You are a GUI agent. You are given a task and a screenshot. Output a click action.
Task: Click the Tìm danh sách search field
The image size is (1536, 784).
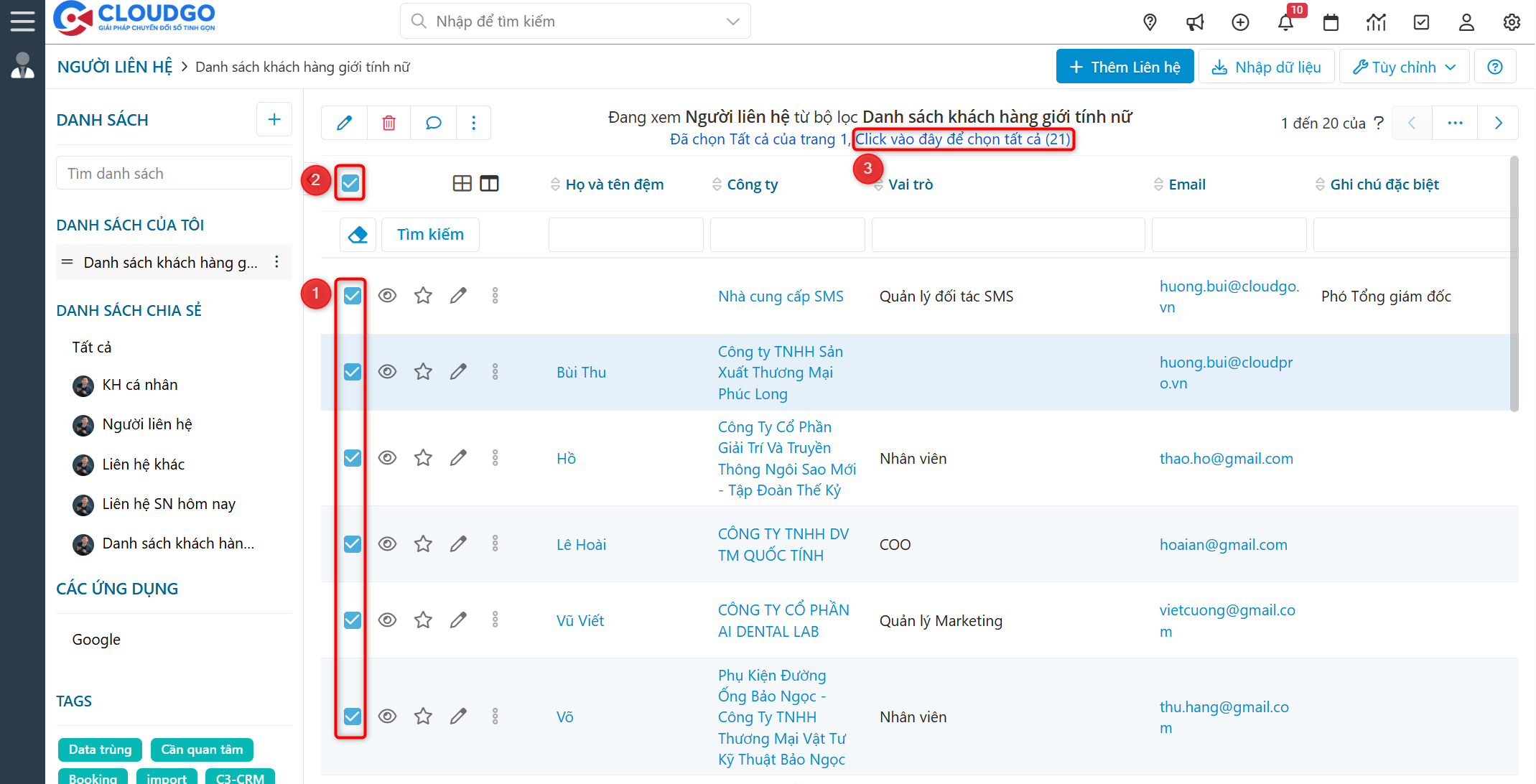(174, 174)
